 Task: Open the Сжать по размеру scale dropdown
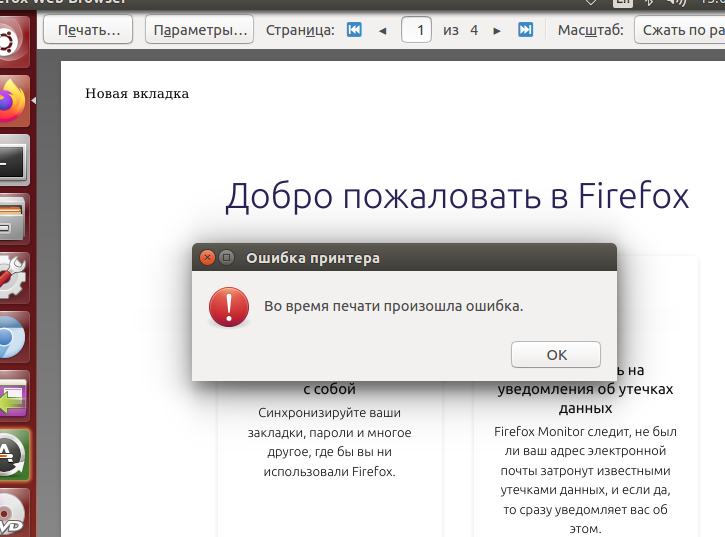point(679,30)
